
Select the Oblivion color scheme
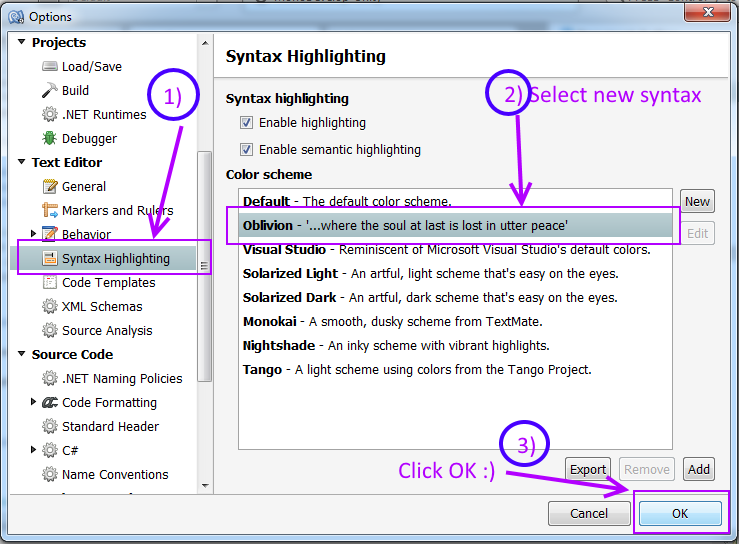click(455, 225)
